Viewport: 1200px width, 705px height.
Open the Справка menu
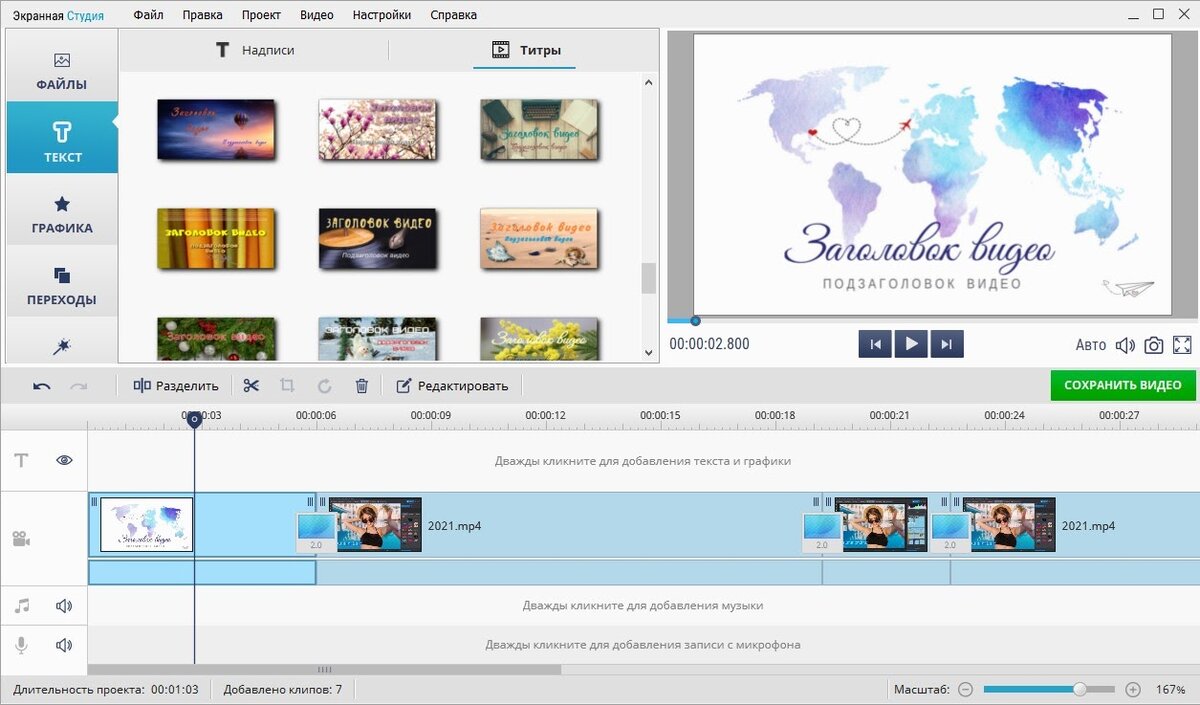(x=453, y=15)
